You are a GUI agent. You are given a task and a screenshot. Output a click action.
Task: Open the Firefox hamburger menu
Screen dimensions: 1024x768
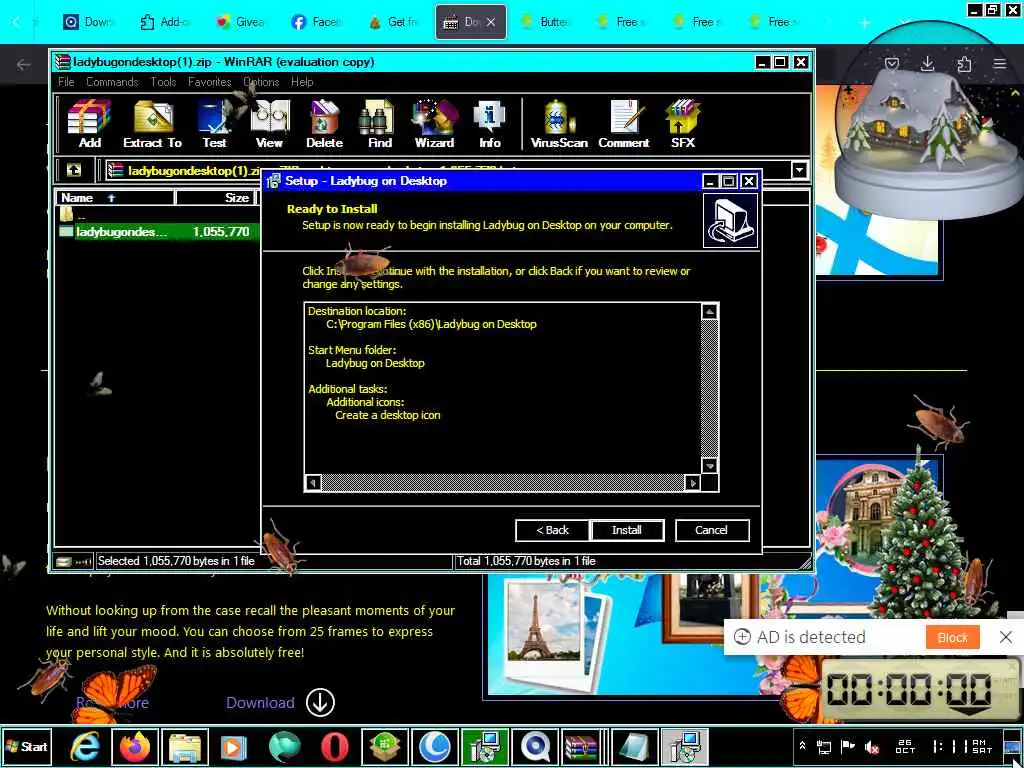(1000, 63)
